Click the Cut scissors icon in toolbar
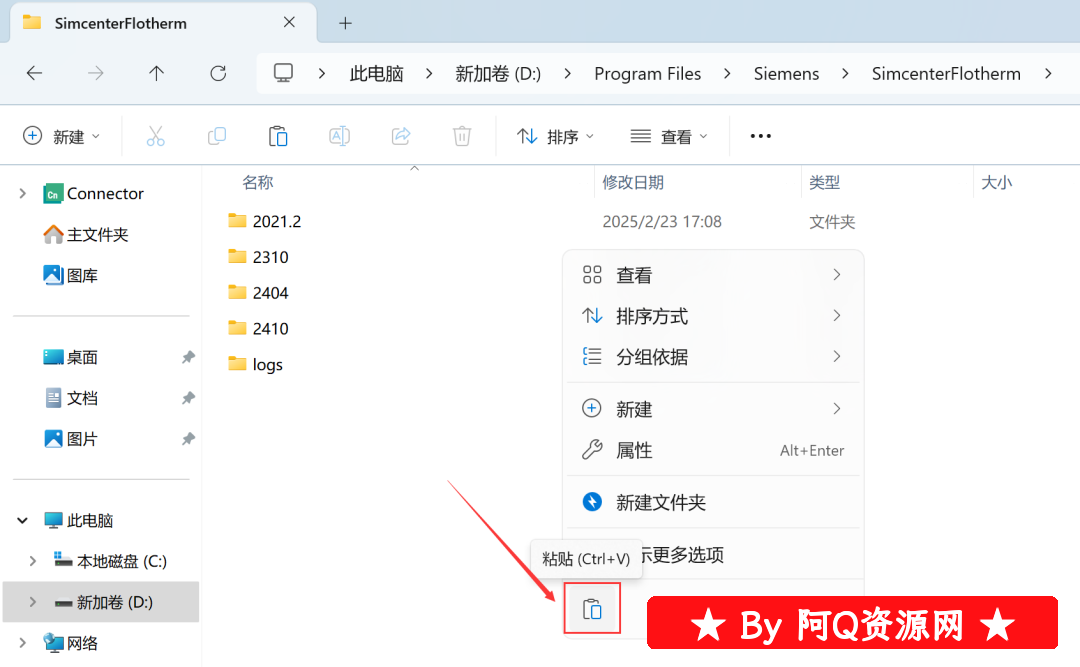 pyautogui.click(x=156, y=136)
